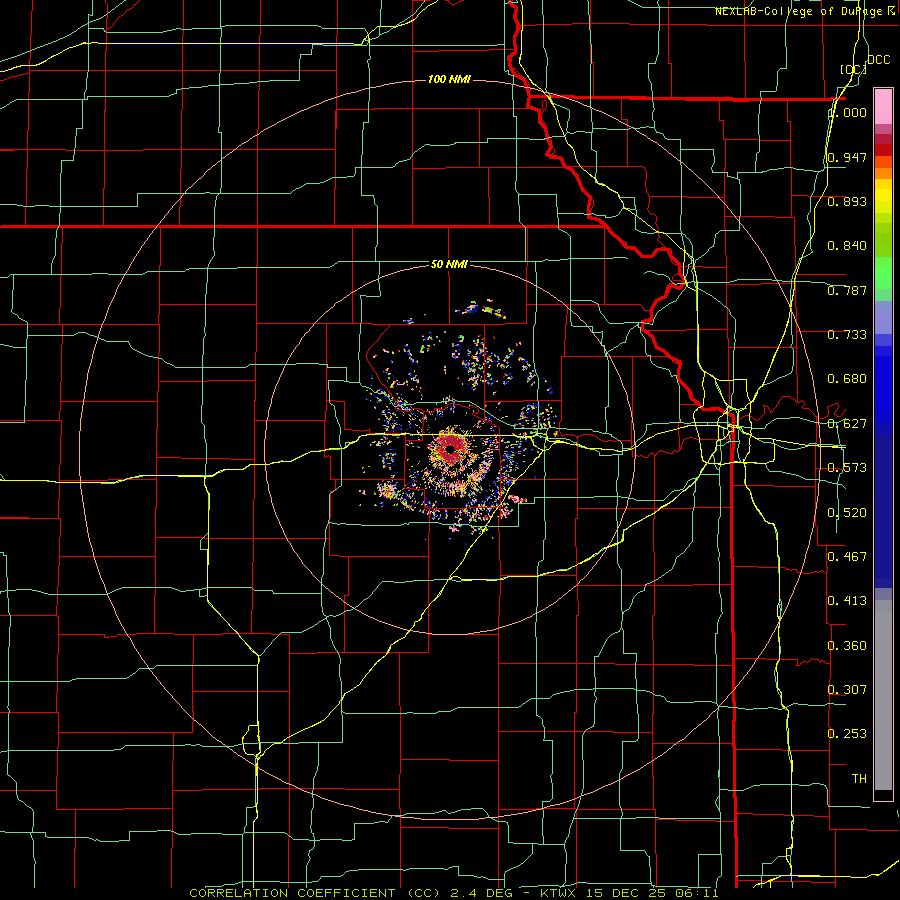This screenshot has width=900, height=900.
Task: Click the dark radar site center in echoes
Action: [x=451, y=449]
